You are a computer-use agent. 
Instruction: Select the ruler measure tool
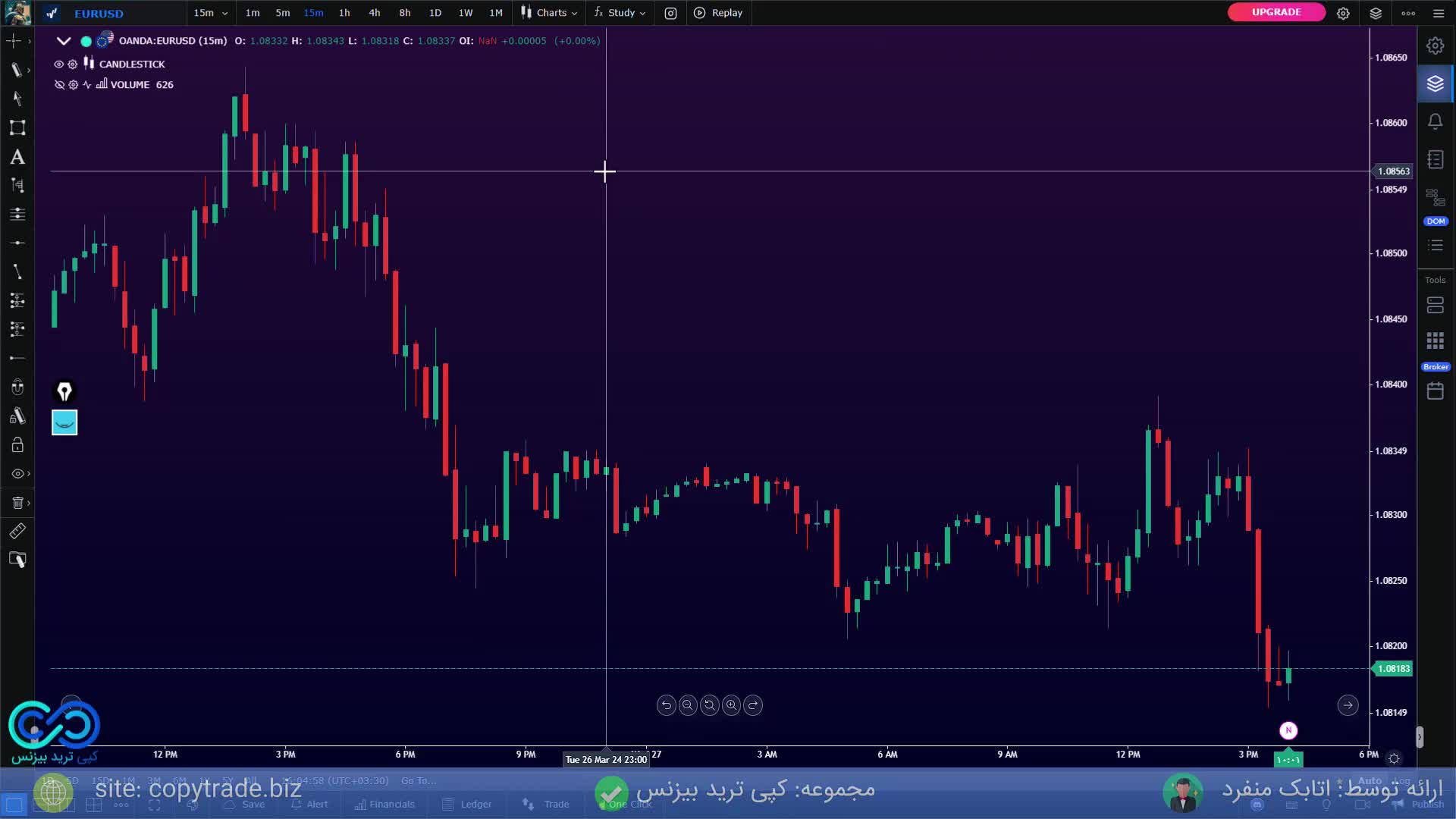tap(17, 531)
